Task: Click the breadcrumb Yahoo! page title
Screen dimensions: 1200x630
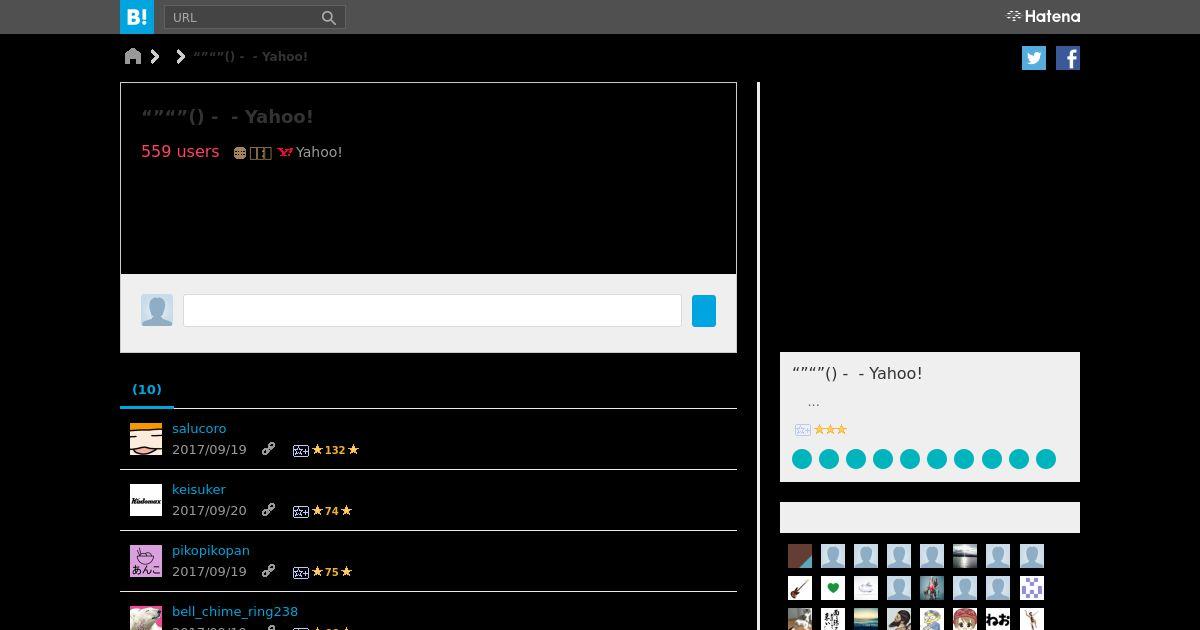Action: pos(251,56)
